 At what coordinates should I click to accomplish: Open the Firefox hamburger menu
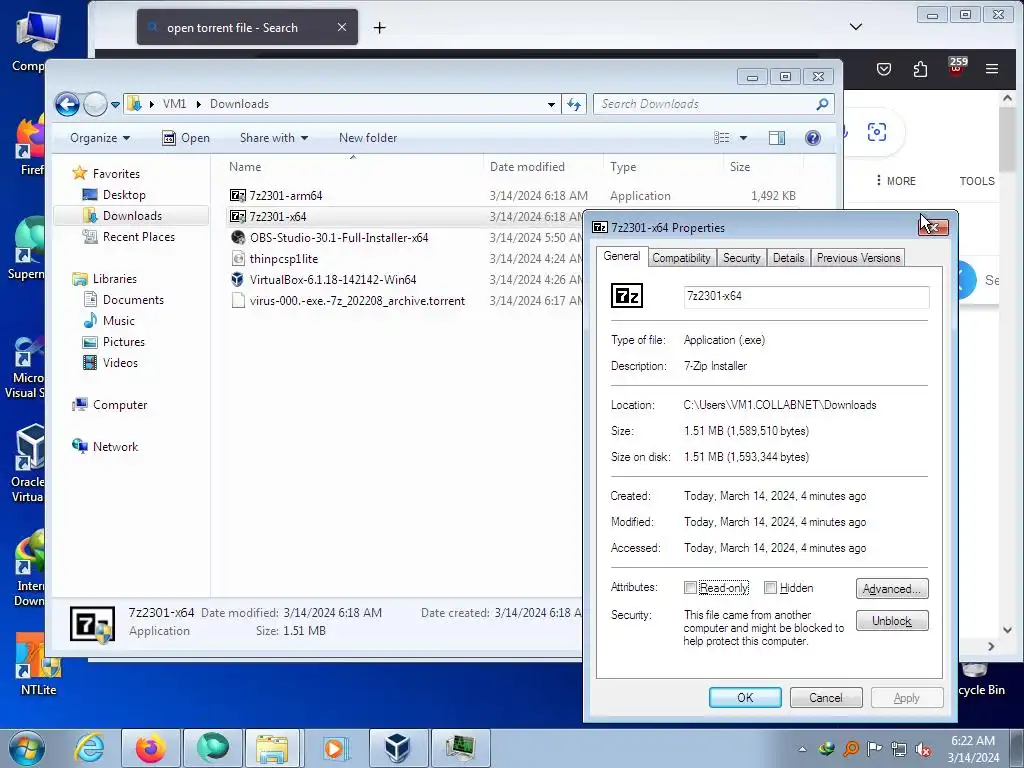(992, 69)
